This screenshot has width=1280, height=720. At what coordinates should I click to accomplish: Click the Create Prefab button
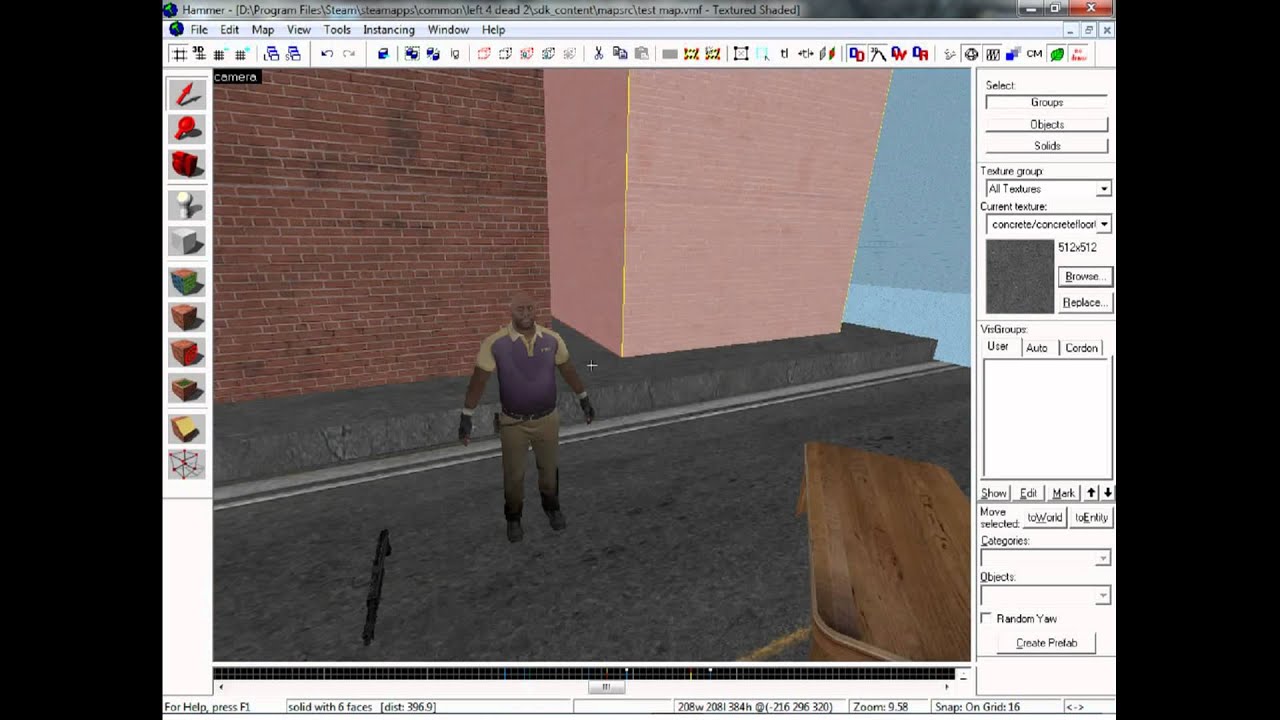click(x=1047, y=643)
